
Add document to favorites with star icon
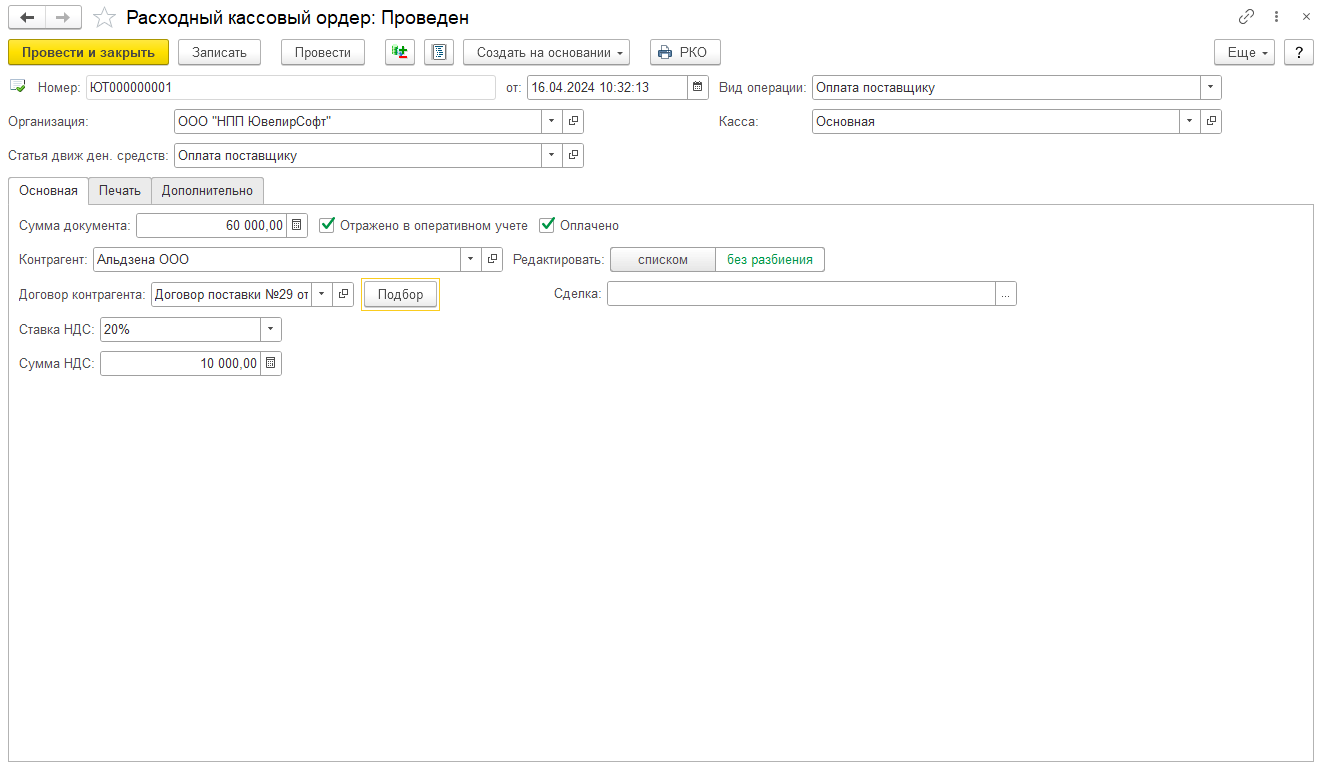click(x=104, y=18)
